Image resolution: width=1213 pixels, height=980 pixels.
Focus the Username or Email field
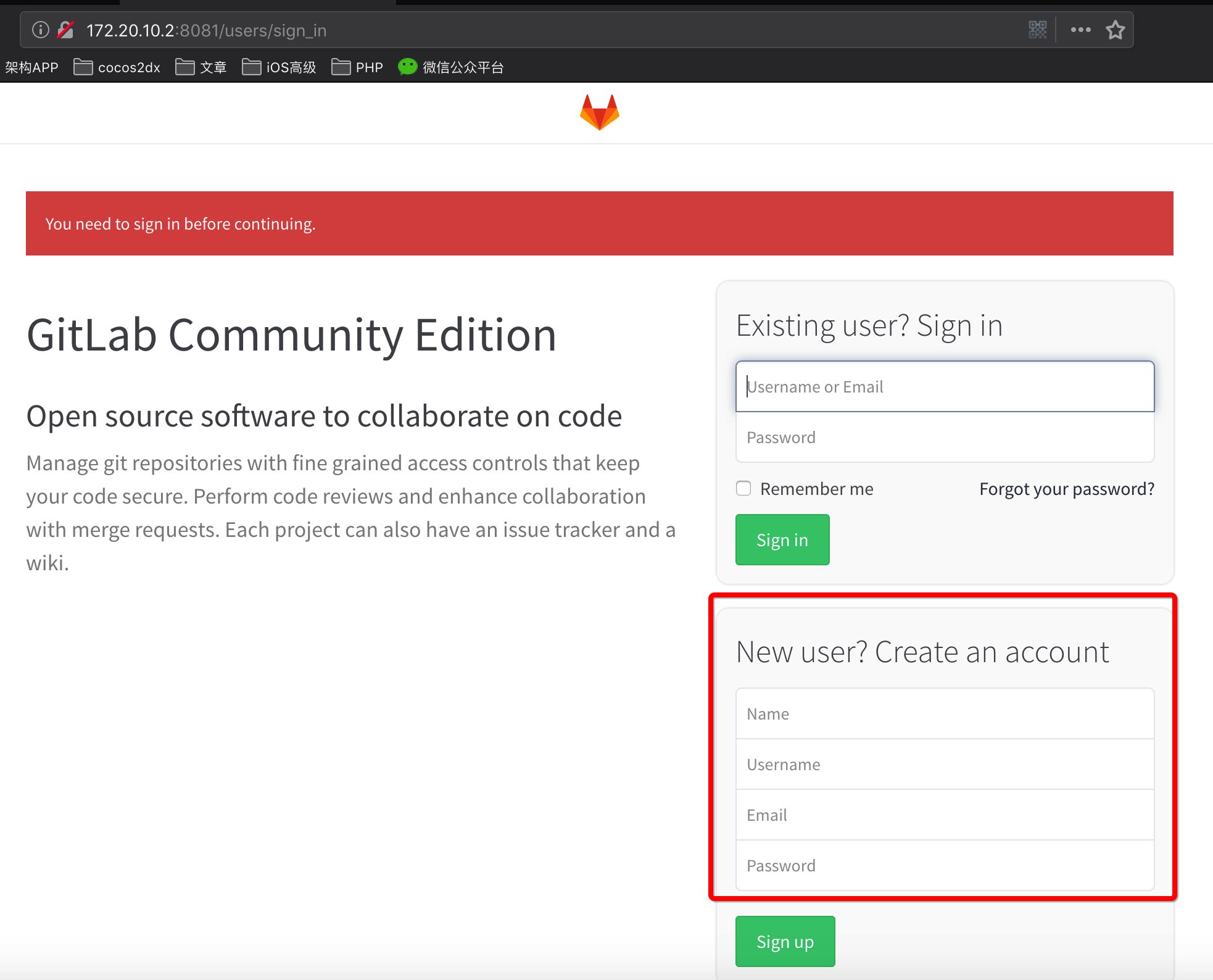(944, 386)
